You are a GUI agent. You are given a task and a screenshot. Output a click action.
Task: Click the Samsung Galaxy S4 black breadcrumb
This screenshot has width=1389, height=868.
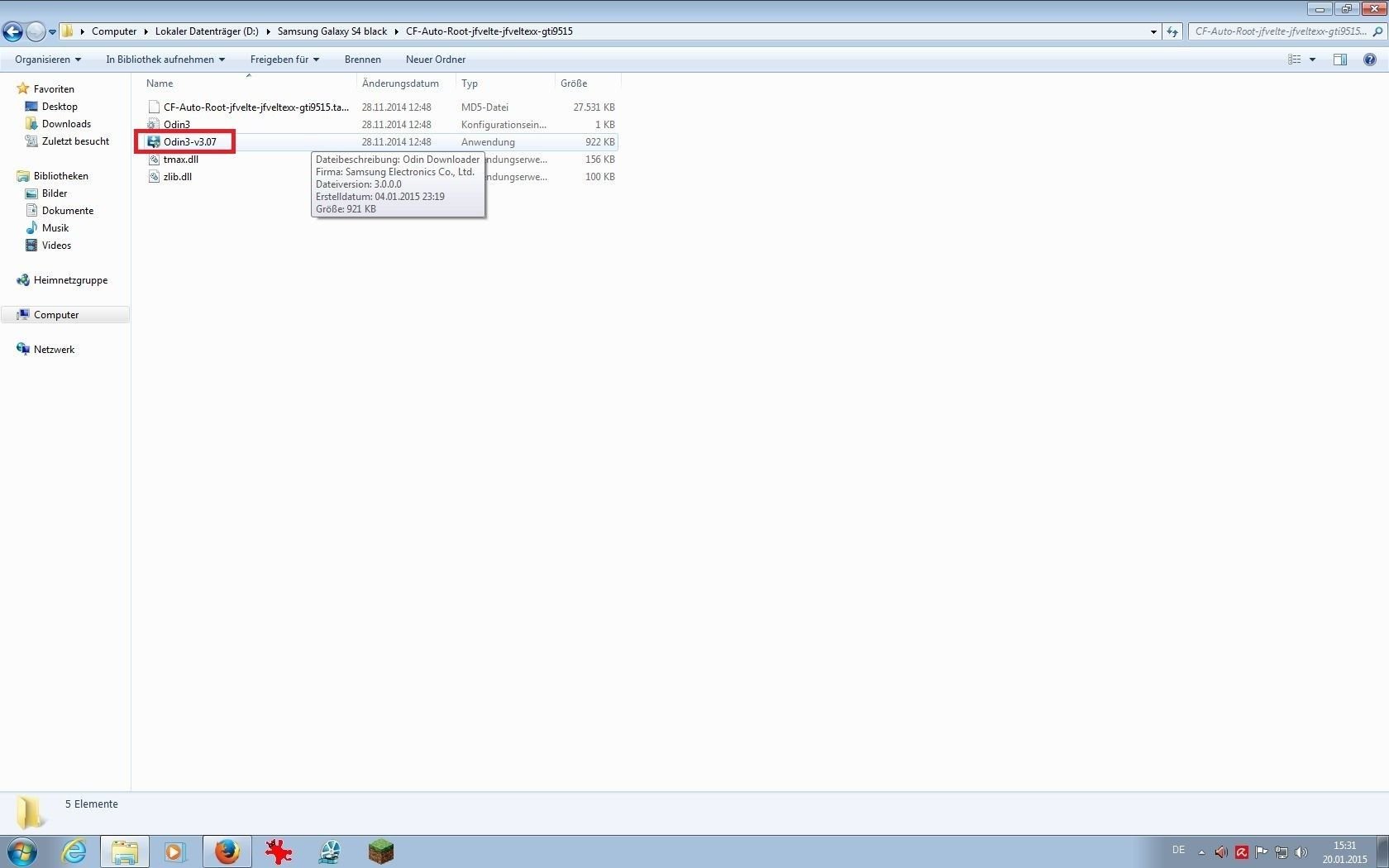pyautogui.click(x=332, y=31)
